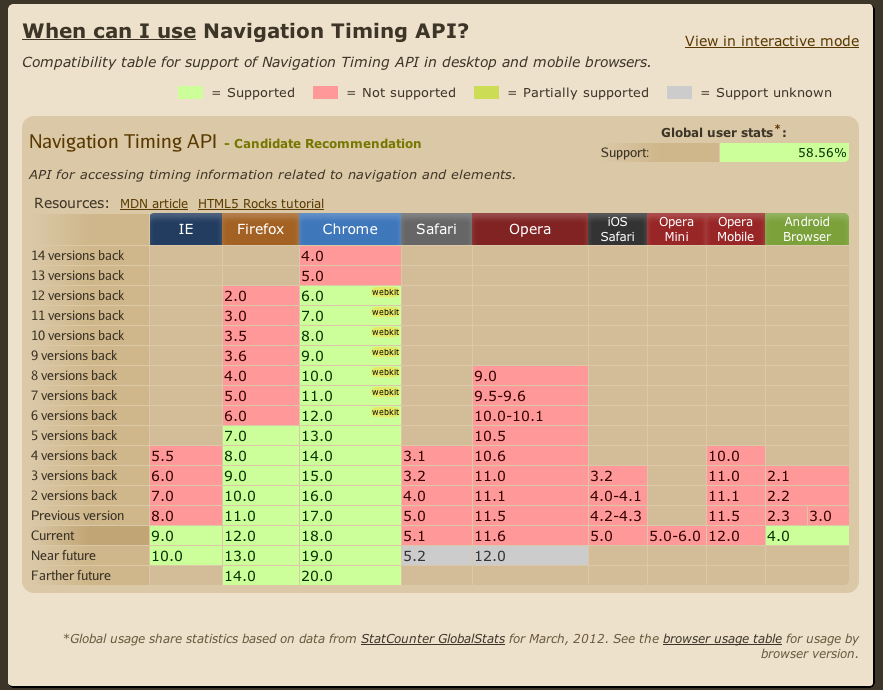Screen dimensions: 883x690
Task: Click the Android Browser 2.1 cell
Action: coord(807,475)
